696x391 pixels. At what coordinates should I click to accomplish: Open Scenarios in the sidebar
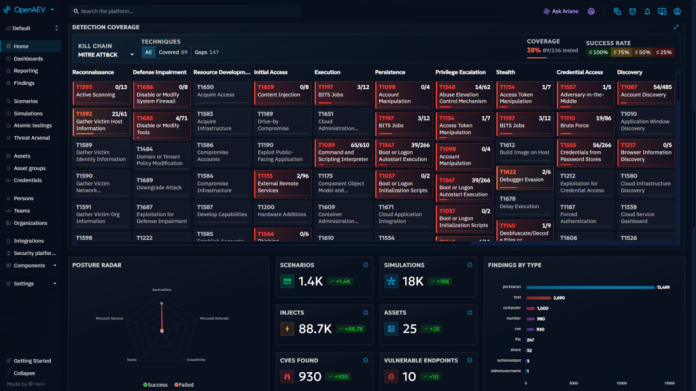(31, 101)
